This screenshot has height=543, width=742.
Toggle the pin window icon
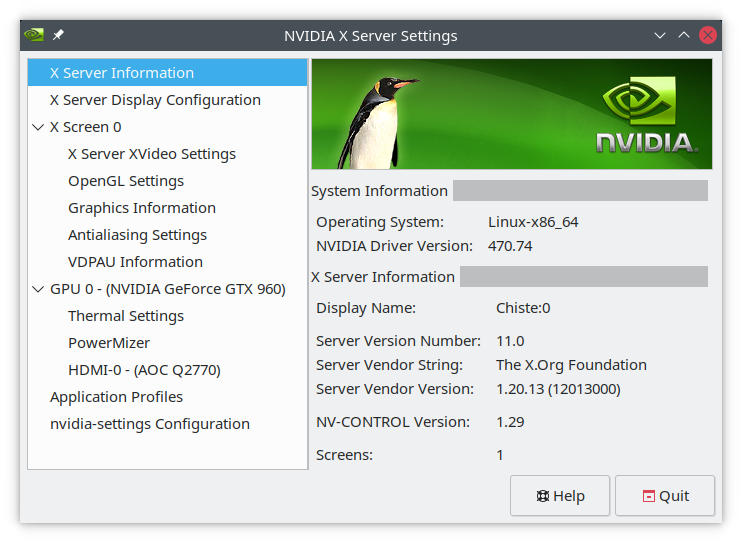(58, 35)
